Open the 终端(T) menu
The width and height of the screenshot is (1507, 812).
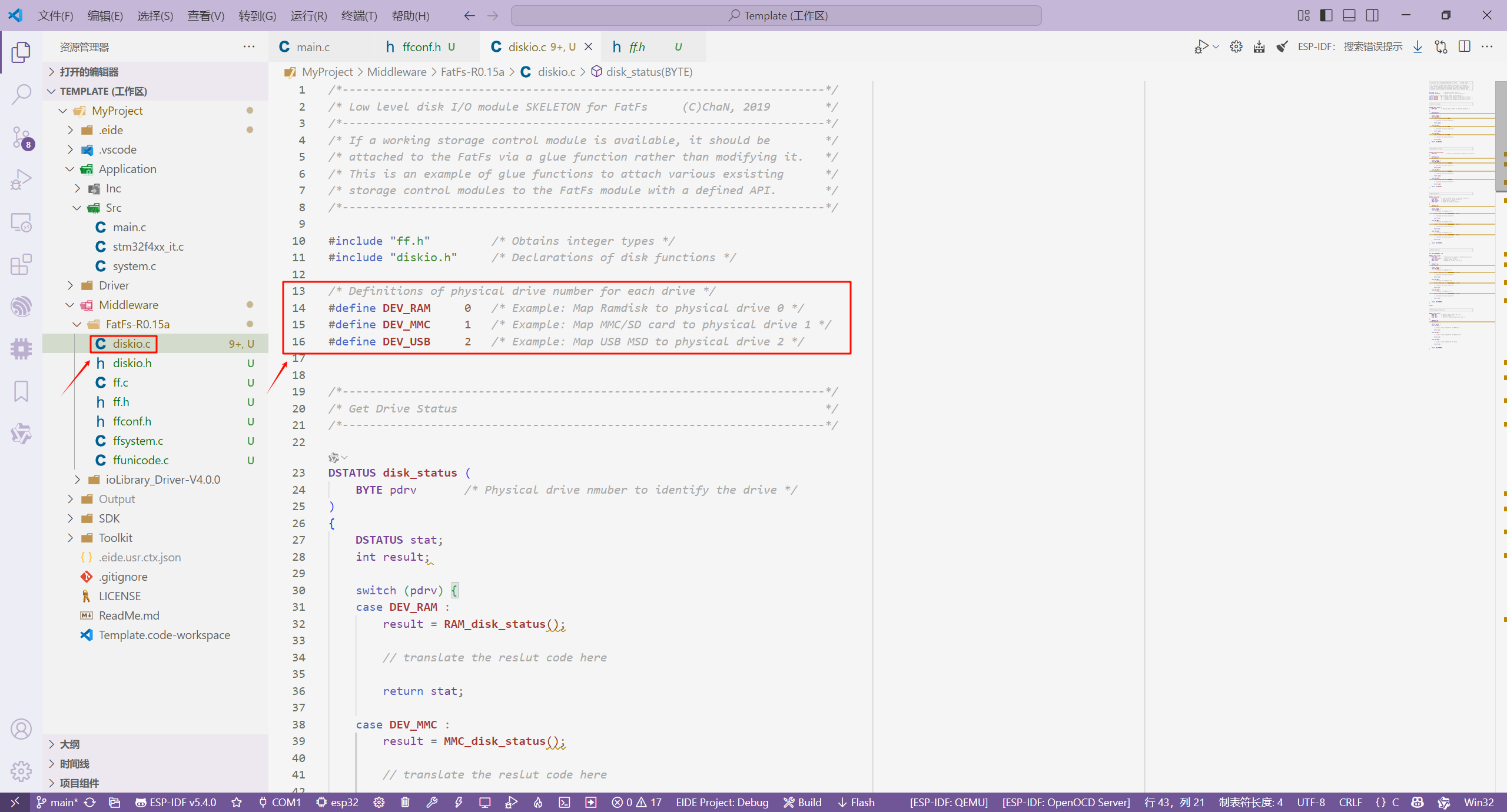click(359, 16)
